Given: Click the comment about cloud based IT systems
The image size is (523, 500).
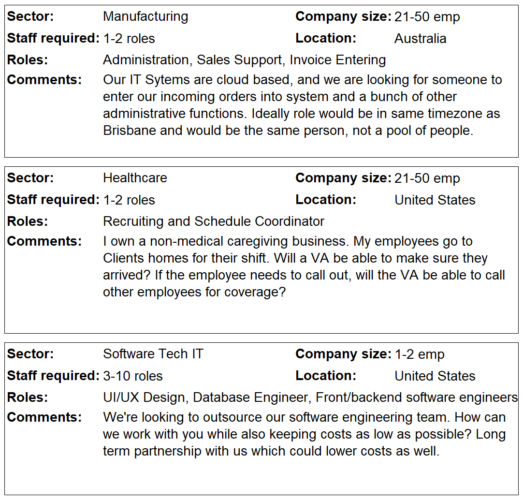Looking at the screenshot, I should 302,105.
